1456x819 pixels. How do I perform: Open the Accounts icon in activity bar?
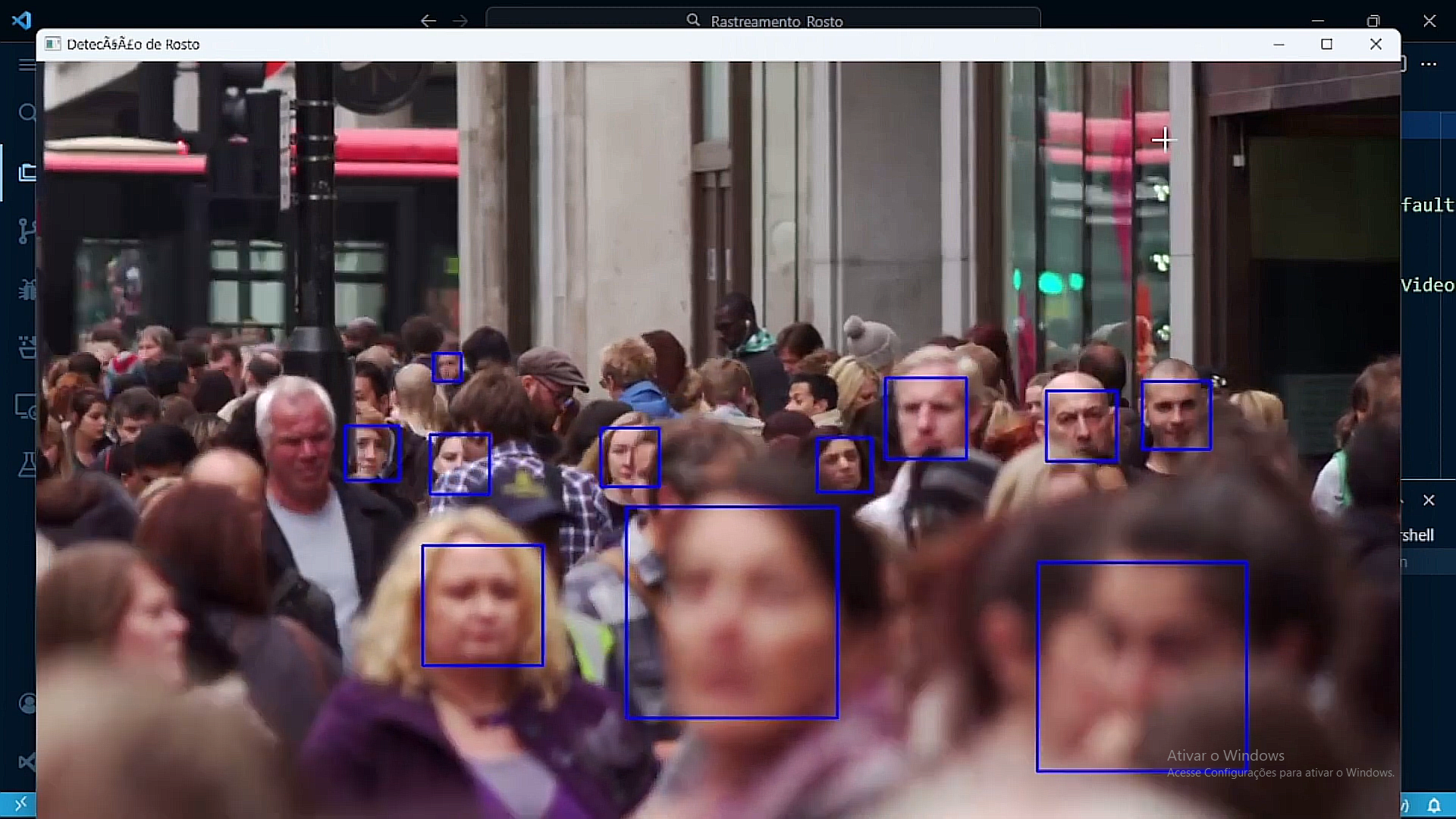(27, 704)
